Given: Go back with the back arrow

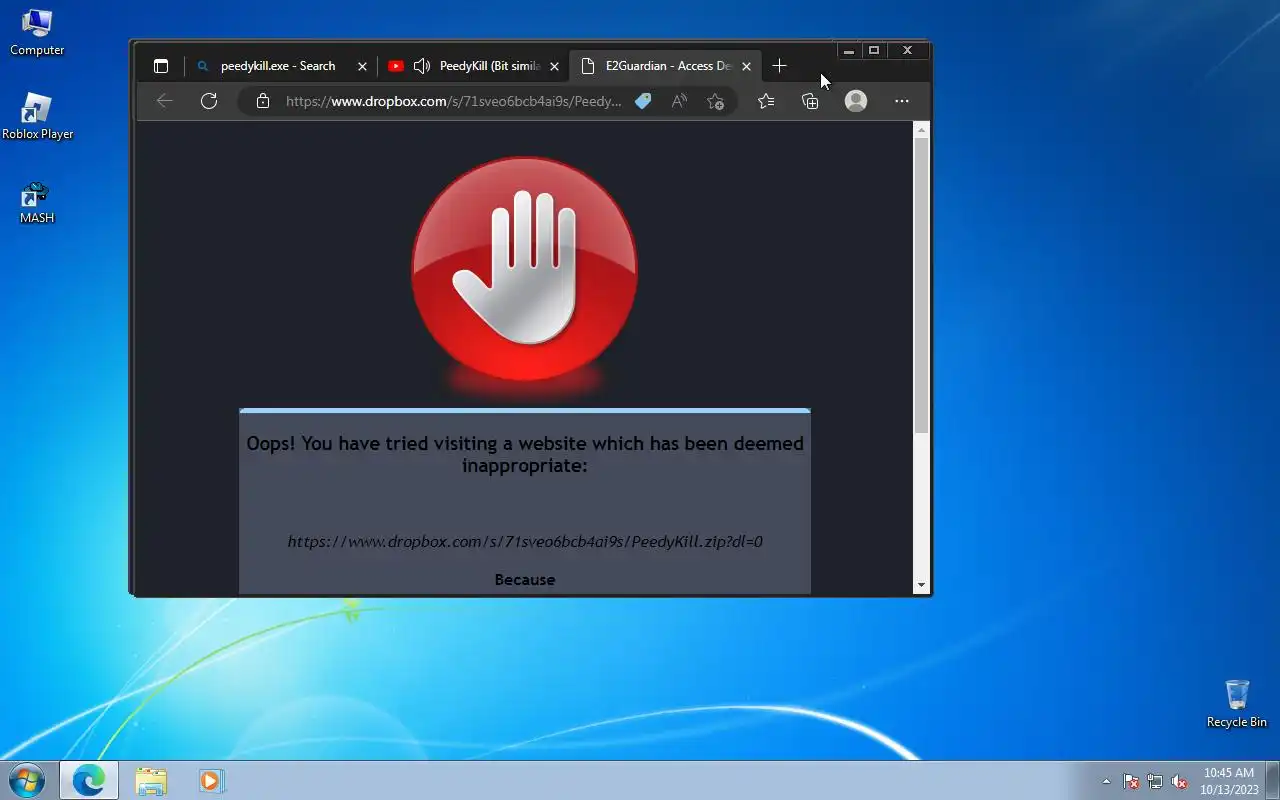Looking at the screenshot, I should point(165,101).
